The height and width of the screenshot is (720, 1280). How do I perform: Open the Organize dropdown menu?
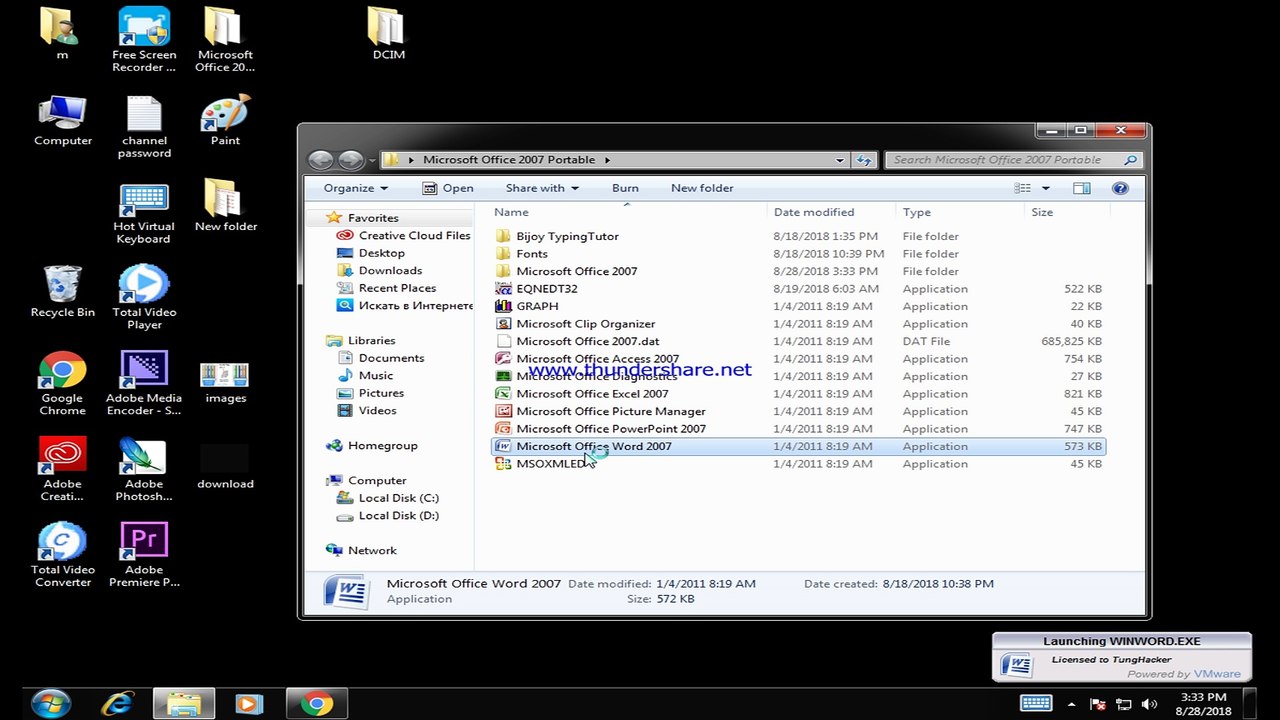coord(355,188)
